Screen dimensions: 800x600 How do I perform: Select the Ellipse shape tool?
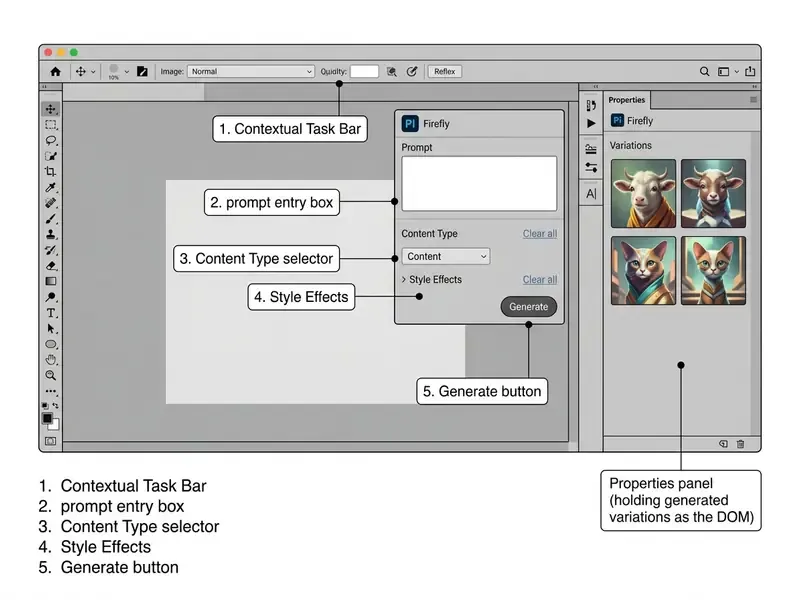point(51,344)
